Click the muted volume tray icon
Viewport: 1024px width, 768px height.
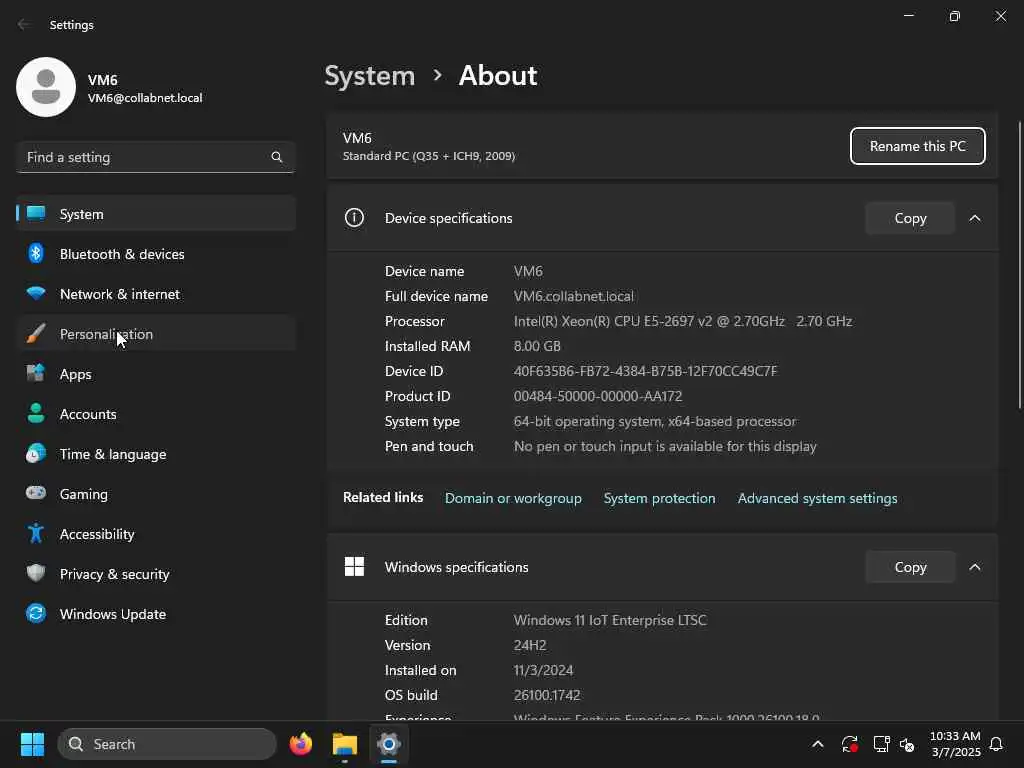tap(907, 744)
